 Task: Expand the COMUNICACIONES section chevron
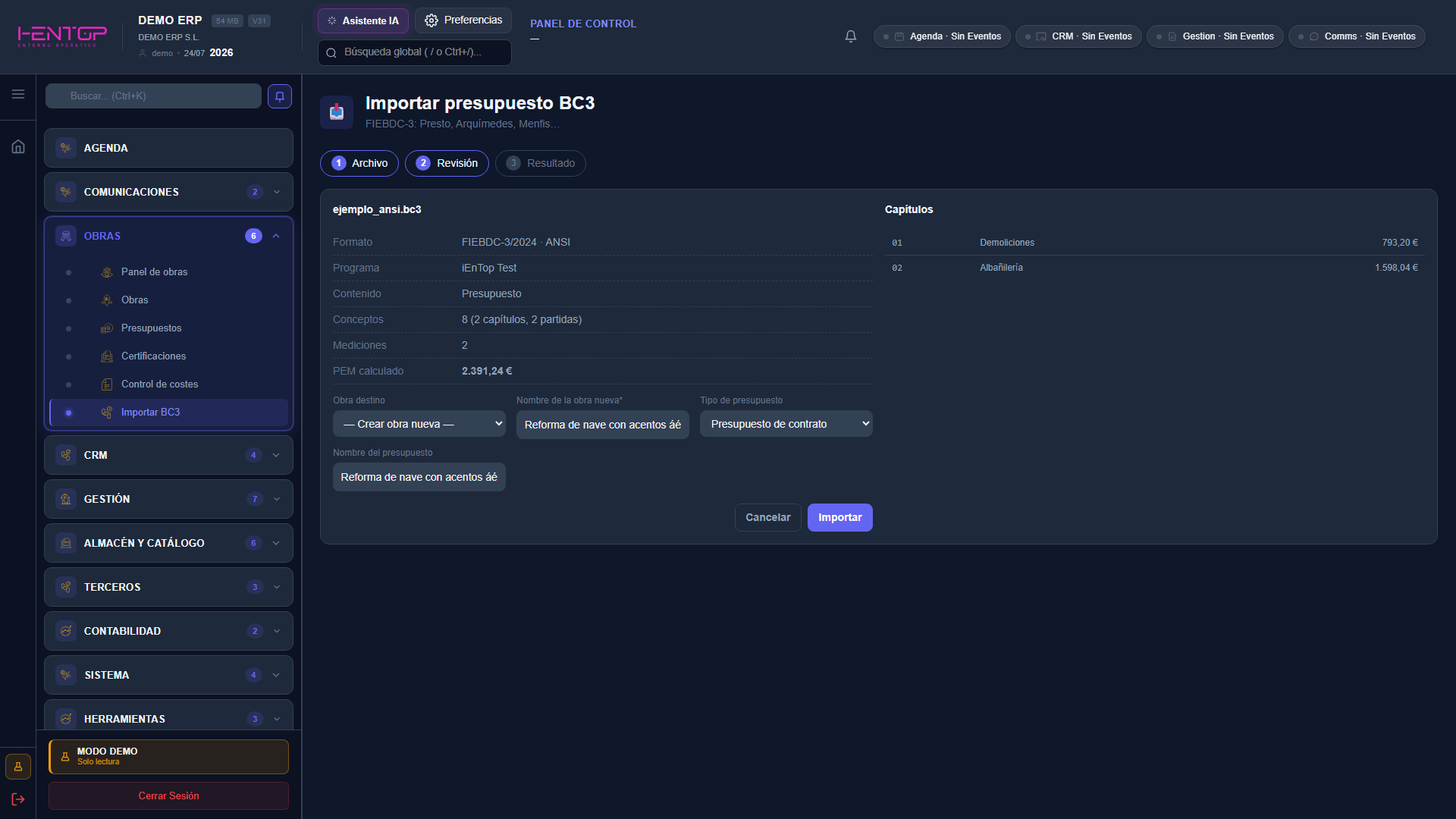pyautogui.click(x=277, y=192)
